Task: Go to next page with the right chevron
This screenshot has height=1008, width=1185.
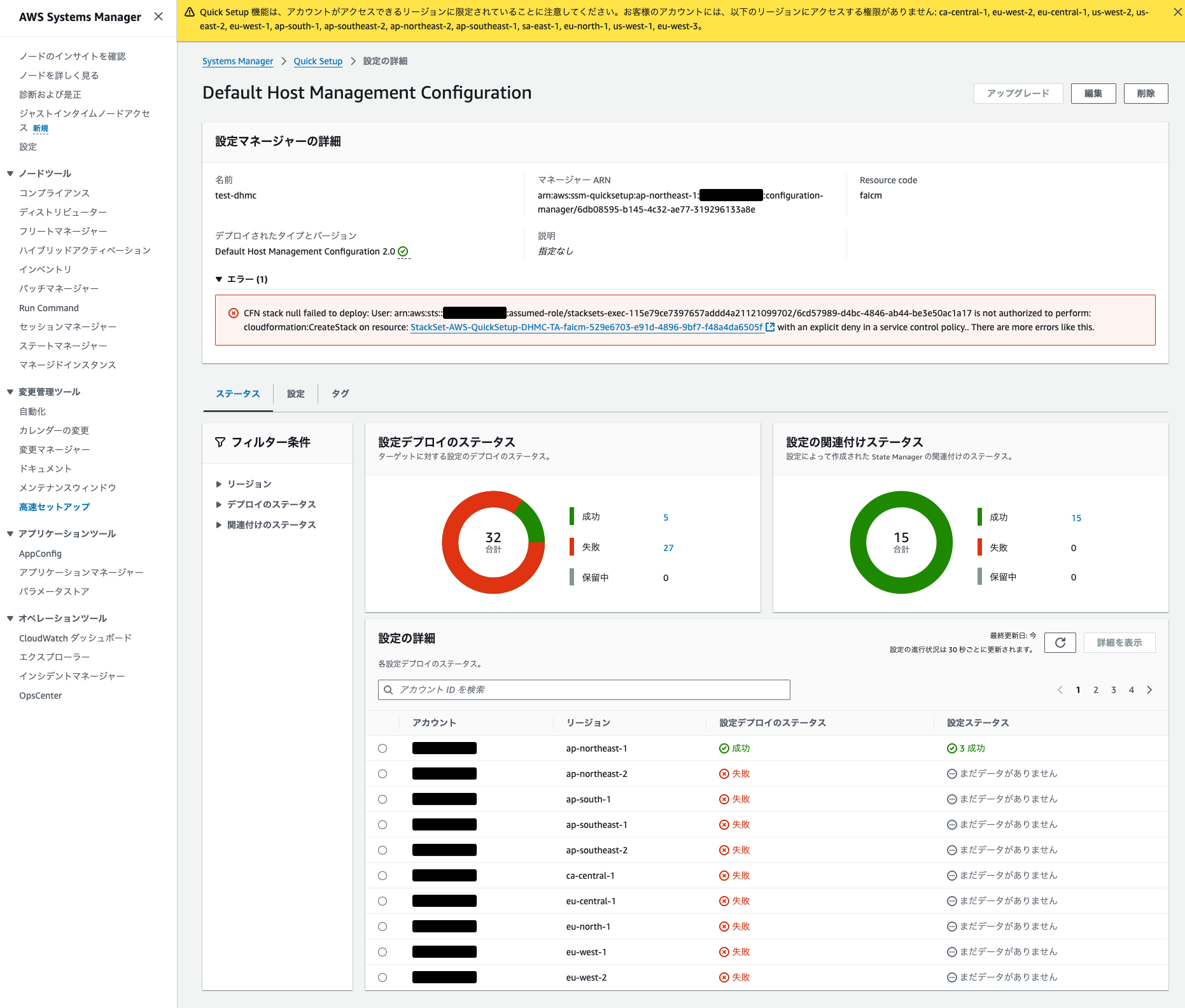Action: click(x=1149, y=690)
